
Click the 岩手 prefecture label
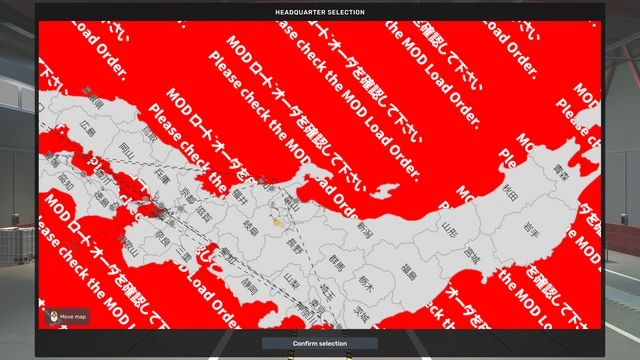[x=532, y=230]
